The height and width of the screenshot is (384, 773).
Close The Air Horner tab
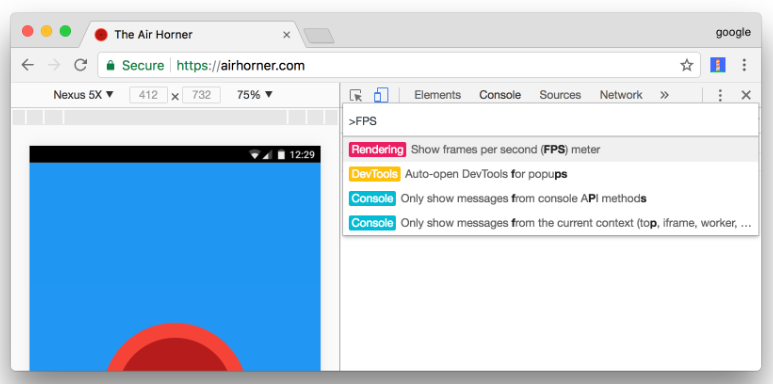click(286, 35)
